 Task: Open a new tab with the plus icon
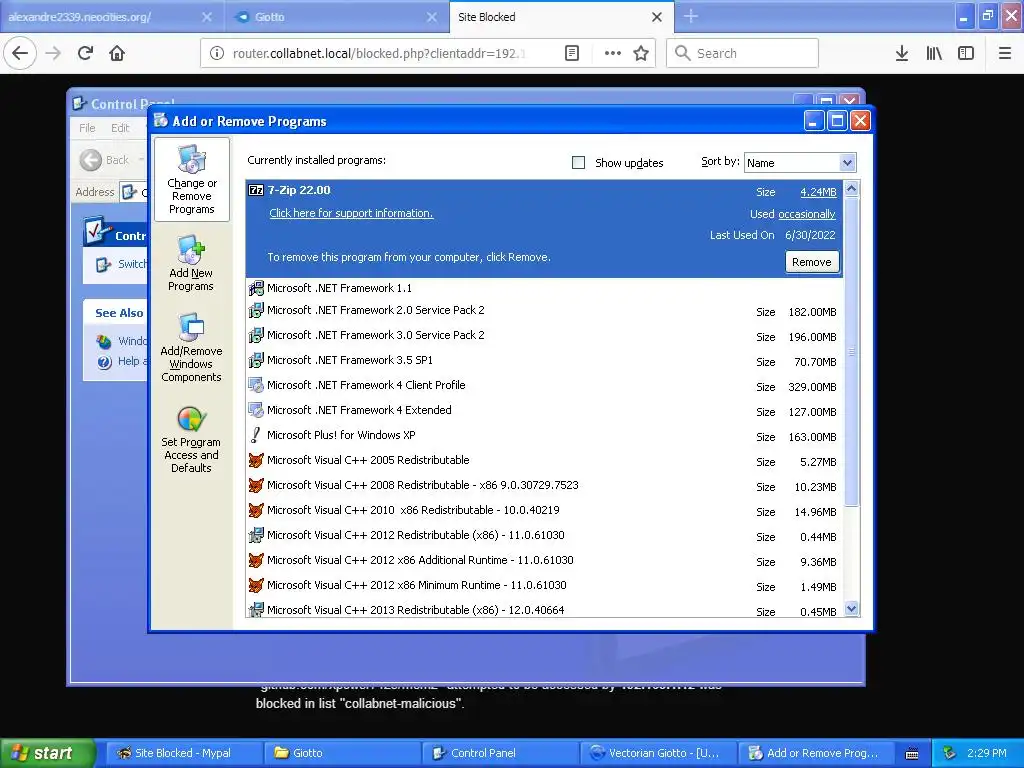pyautogui.click(x=691, y=17)
